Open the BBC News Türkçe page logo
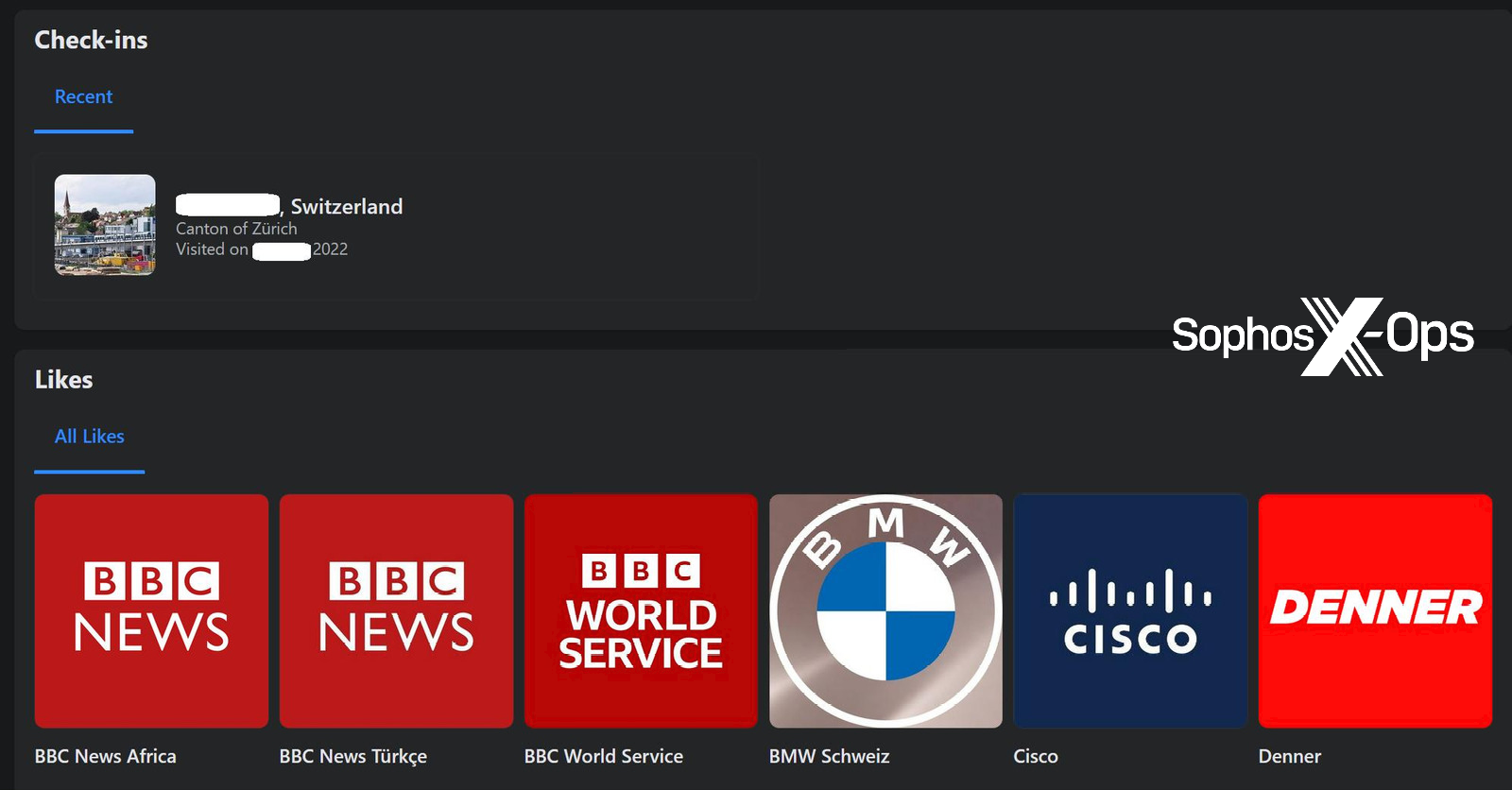This screenshot has width=1512, height=790. coord(396,610)
